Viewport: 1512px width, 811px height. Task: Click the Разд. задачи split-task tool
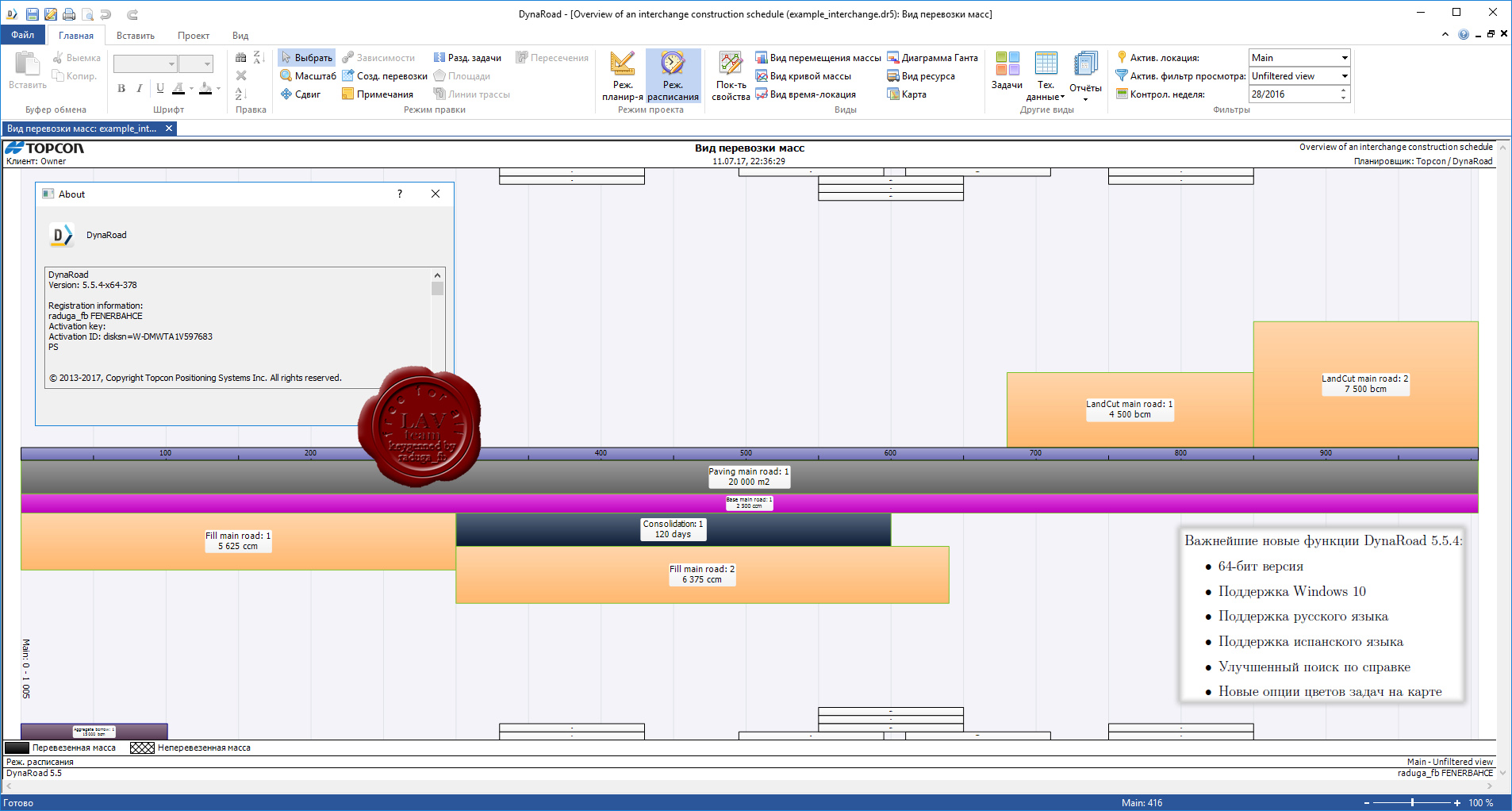[x=467, y=58]
